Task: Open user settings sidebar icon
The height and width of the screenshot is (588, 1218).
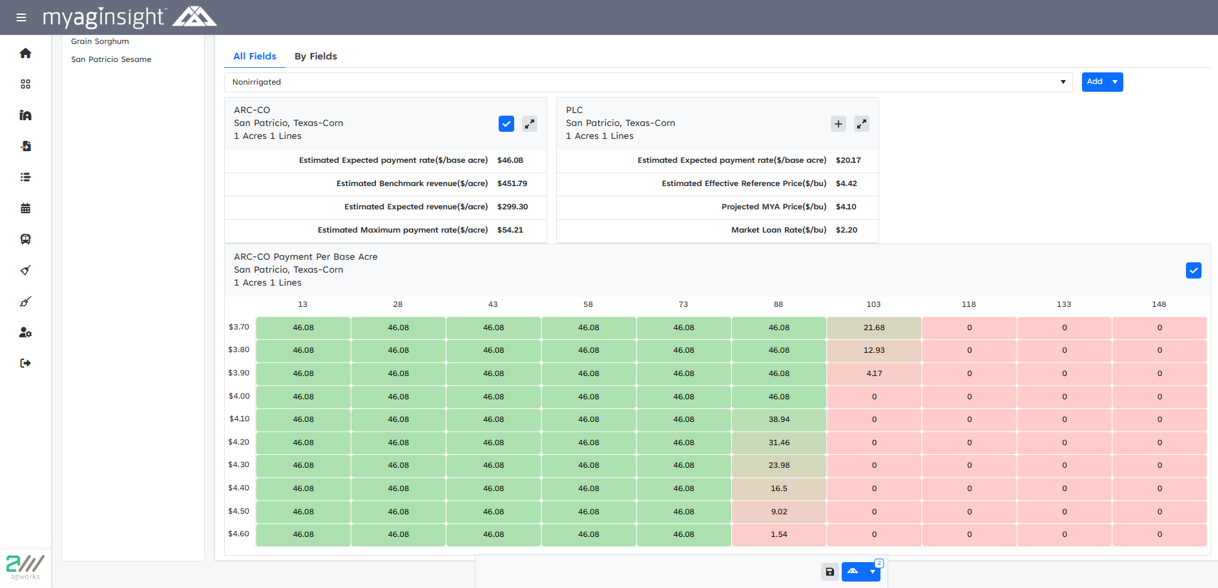Action: click(x=25, y=332)
